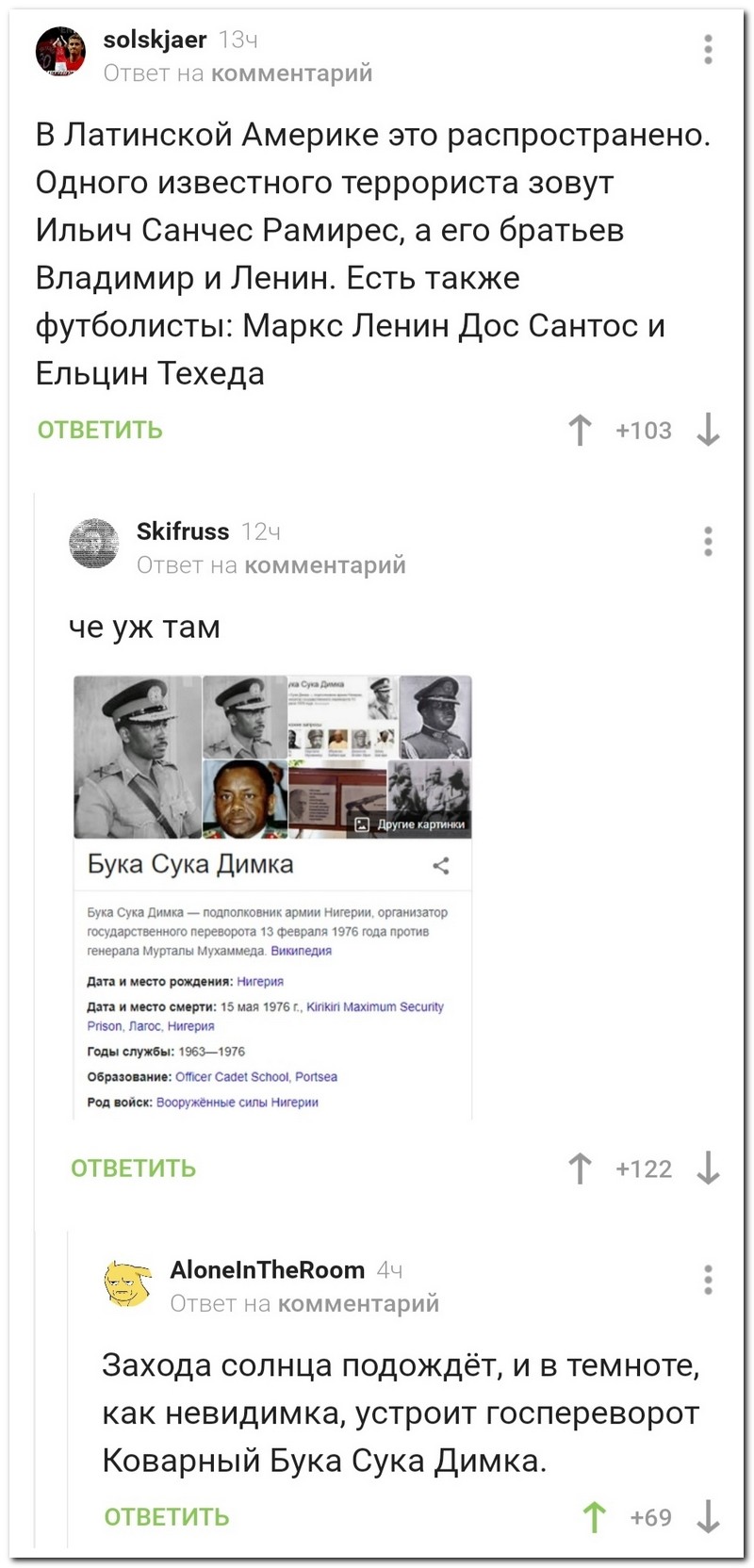Viewport: 754px width, 1568px height.
Task: Open solskjaer's profile avatar
Action: [60, 51]
